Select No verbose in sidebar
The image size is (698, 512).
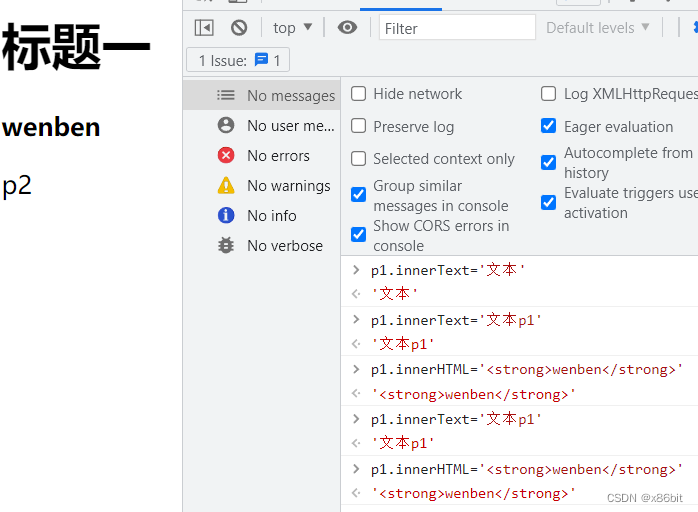(x=261, y=245)
